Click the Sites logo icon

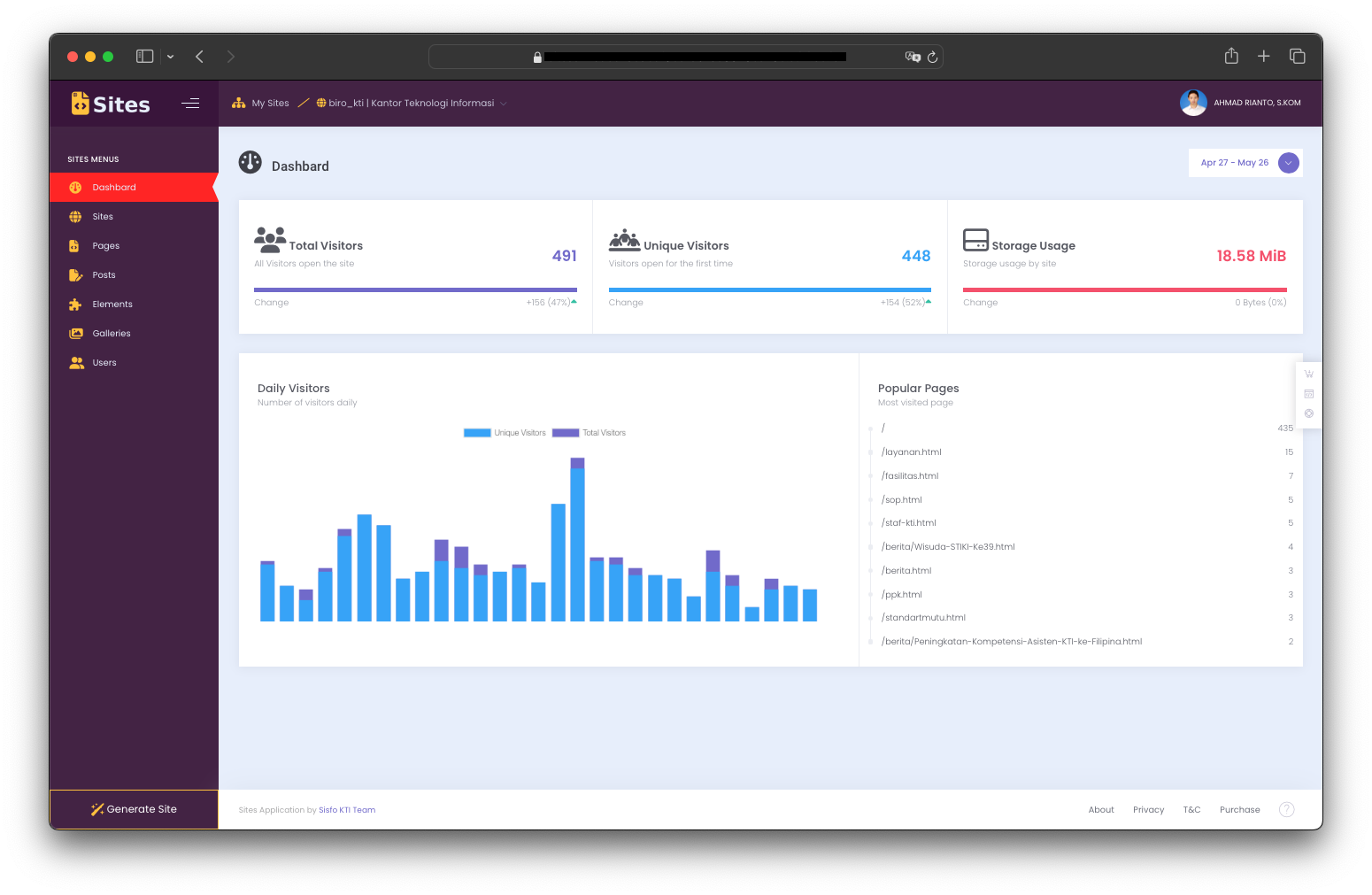tap(81, 104)
